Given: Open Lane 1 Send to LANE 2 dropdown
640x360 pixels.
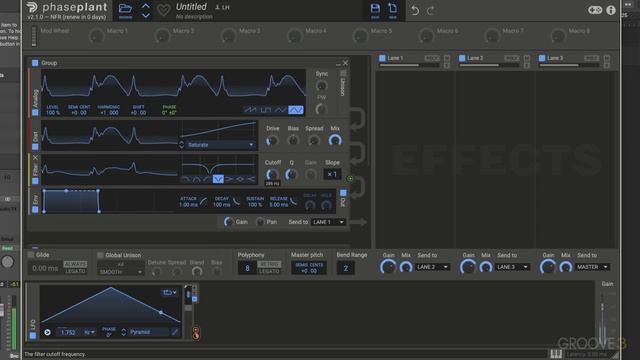Looking at the screenshot, I should coord(432,267).
